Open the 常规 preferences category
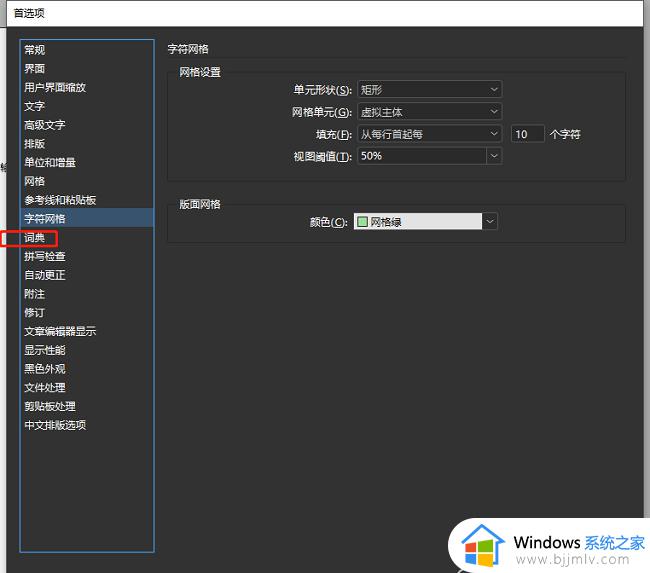The image size is (650, 573). click(x=87, y=50)
